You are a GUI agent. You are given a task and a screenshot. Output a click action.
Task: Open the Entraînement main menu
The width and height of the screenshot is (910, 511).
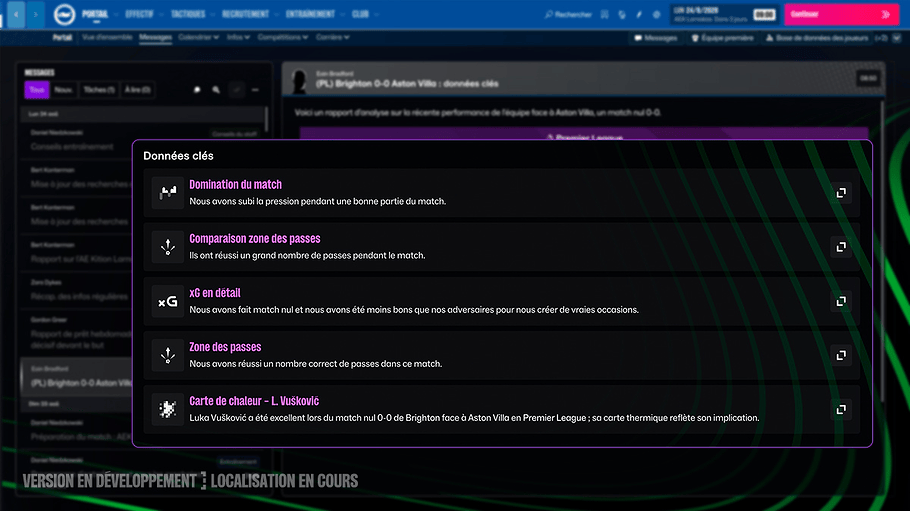(310, 14)
